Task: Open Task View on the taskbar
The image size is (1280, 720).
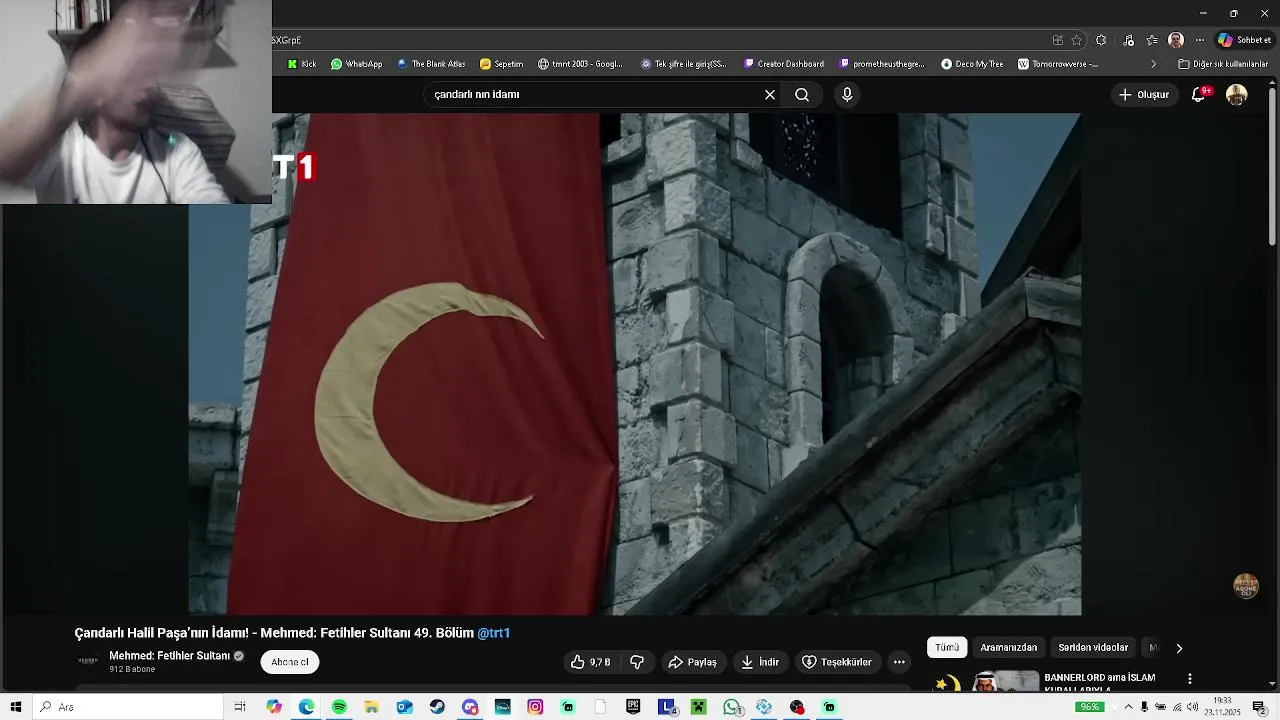Action: pos(240,707)
